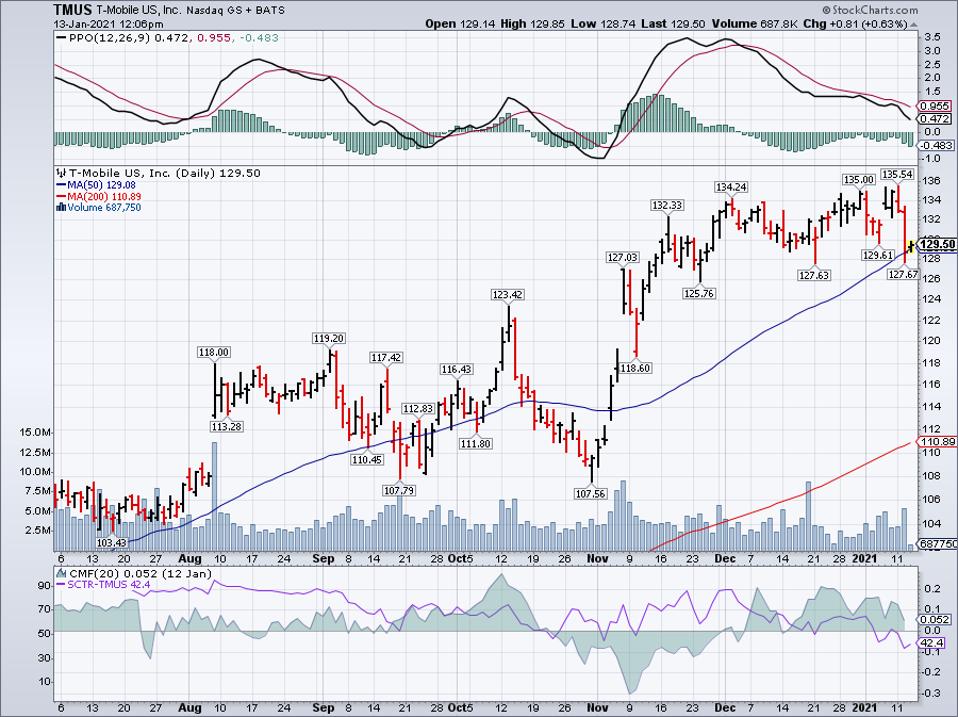Click the up arrow after Chg percentage
The height and width of the screenshot is (717, 958).
(x=913, y=24)
